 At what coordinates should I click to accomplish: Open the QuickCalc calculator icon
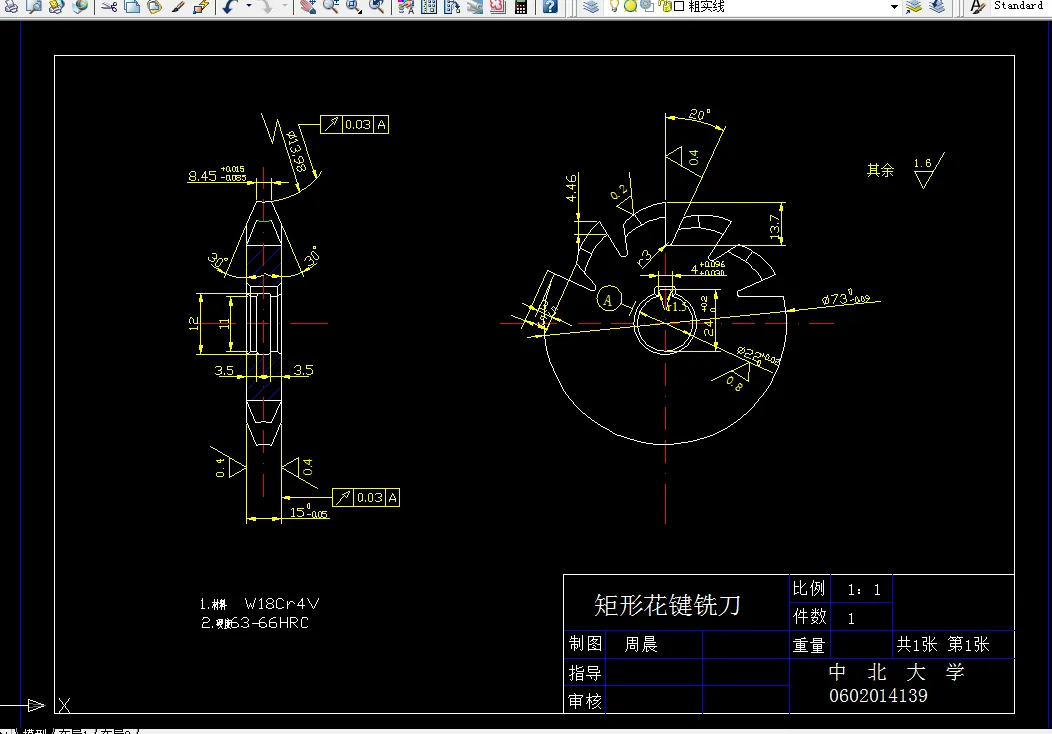click(521, 7)
